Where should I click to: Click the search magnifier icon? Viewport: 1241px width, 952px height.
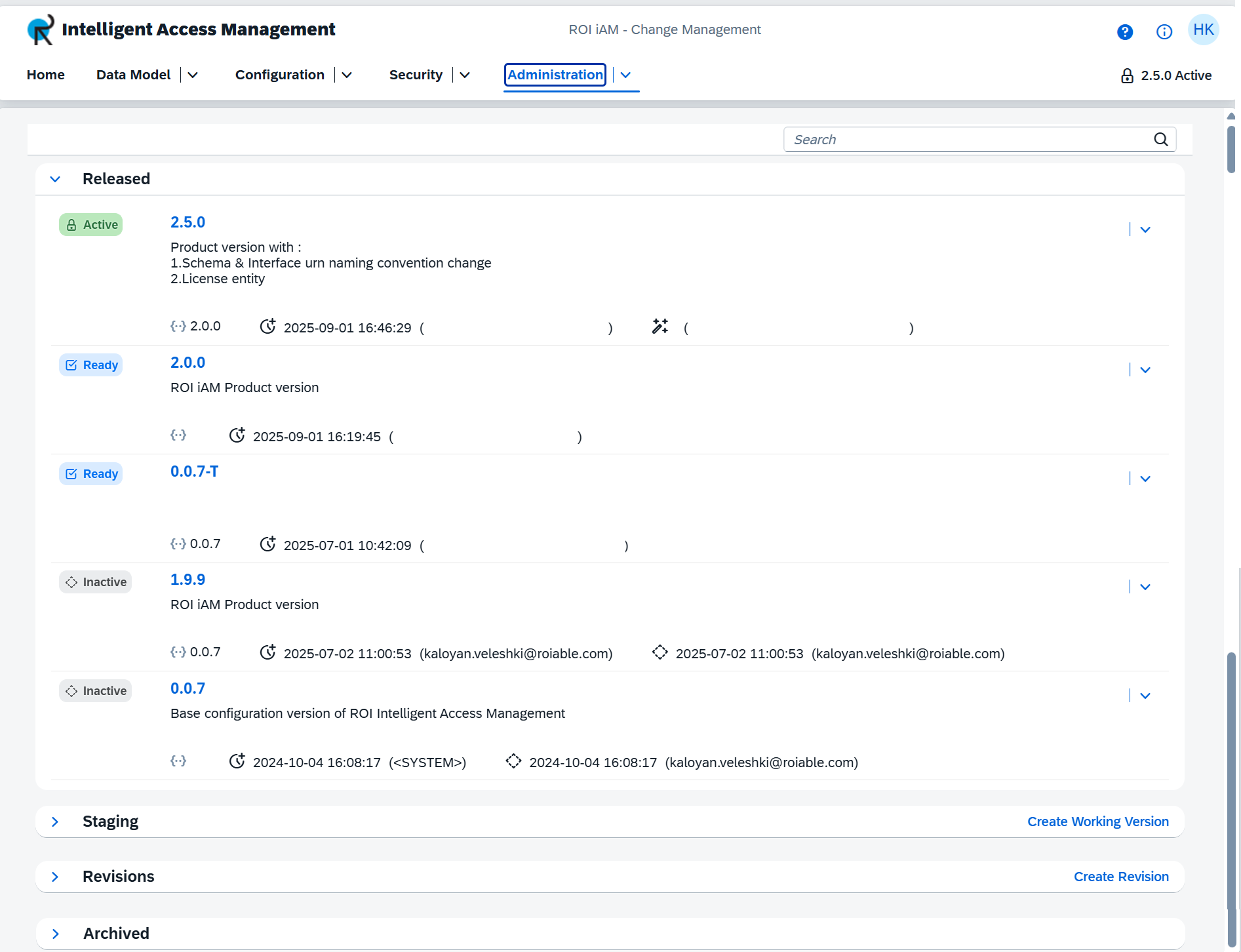point(1160,140)
